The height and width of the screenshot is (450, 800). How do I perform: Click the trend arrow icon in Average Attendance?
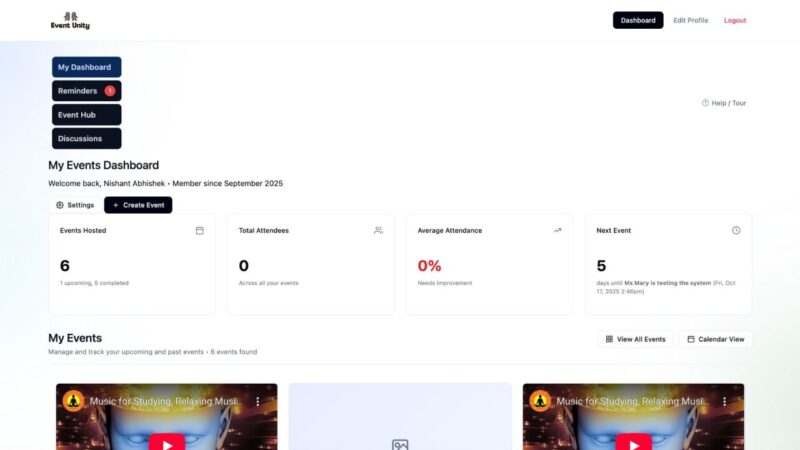pyautogui.click(x=557, y=230)
